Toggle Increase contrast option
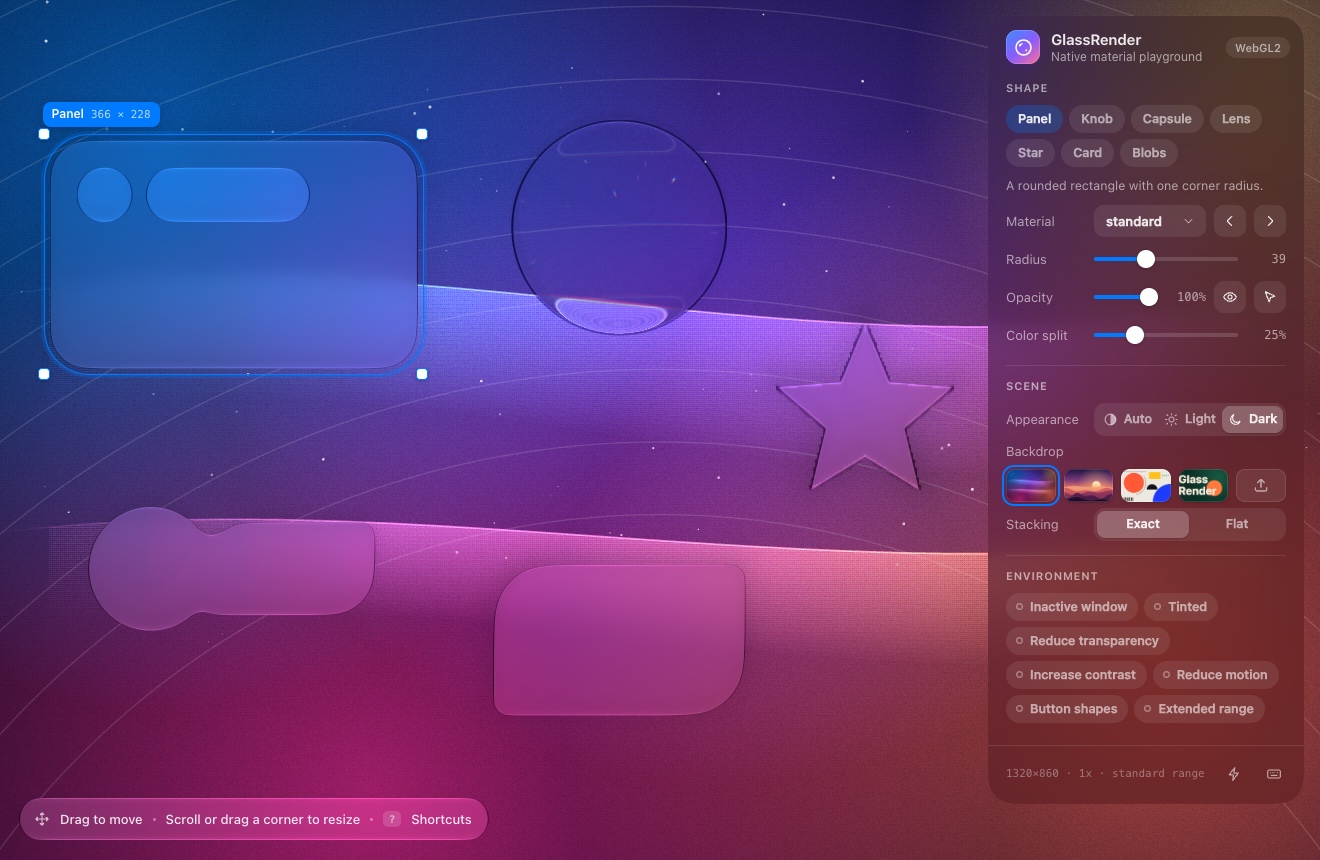Viewport: 1320px width, 860px height. click(1076, 675)
